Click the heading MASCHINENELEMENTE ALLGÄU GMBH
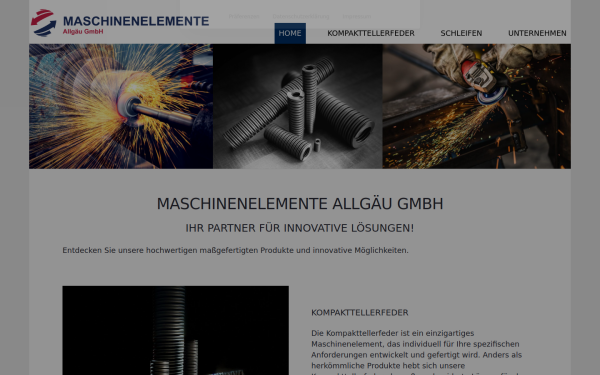 tap(300, 204)
